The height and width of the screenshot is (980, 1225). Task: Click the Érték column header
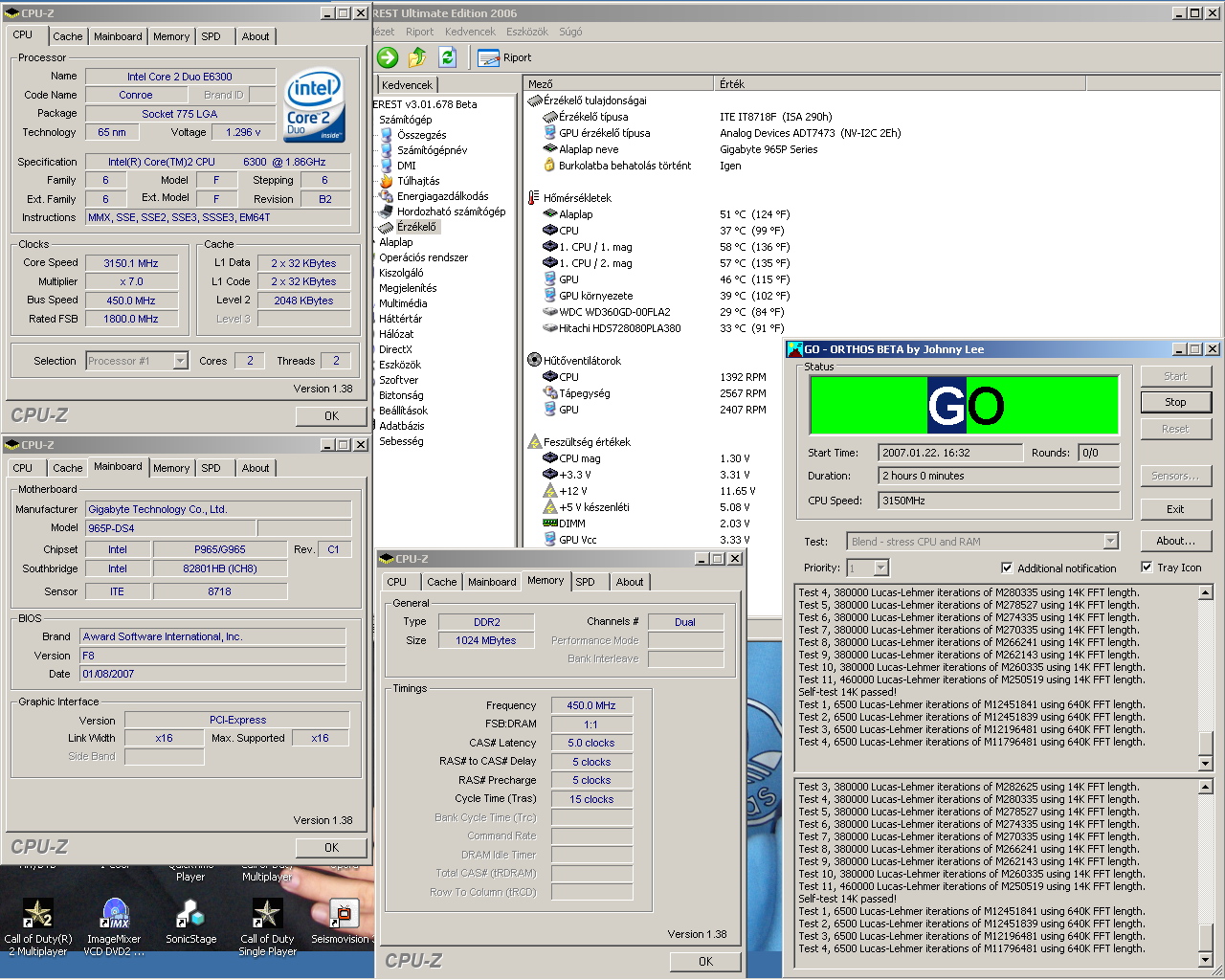pos(900,84)
